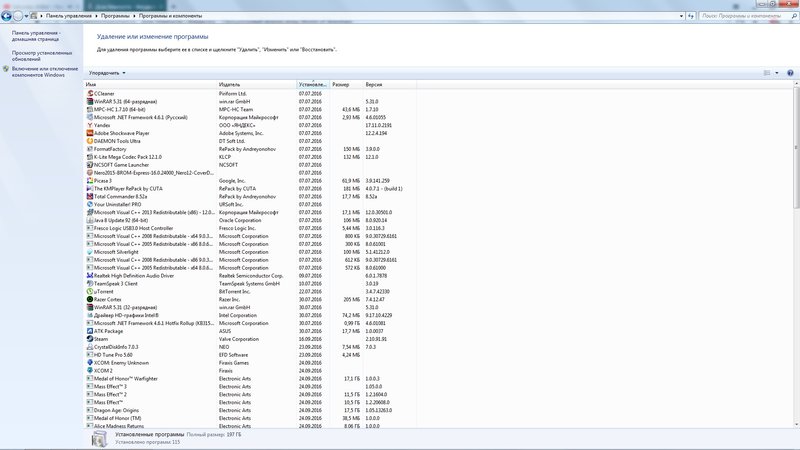Click the help question mark icon

[x=790, y=72]
